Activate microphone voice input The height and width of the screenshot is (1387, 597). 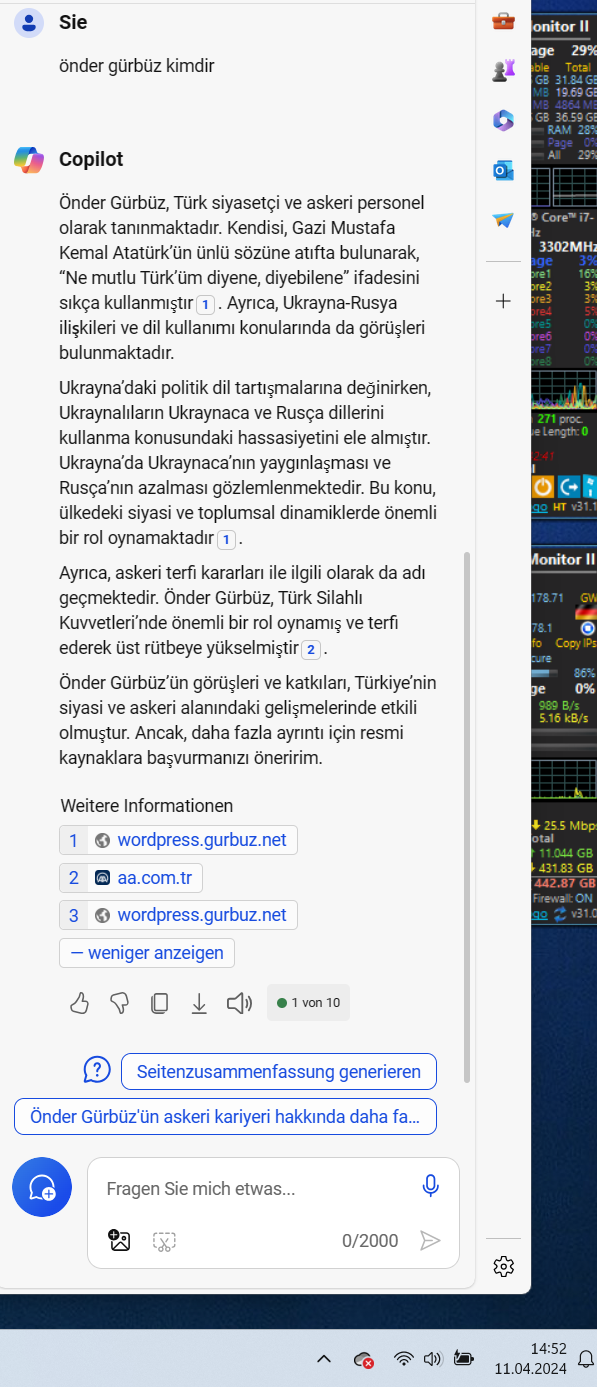(431, 1186)
